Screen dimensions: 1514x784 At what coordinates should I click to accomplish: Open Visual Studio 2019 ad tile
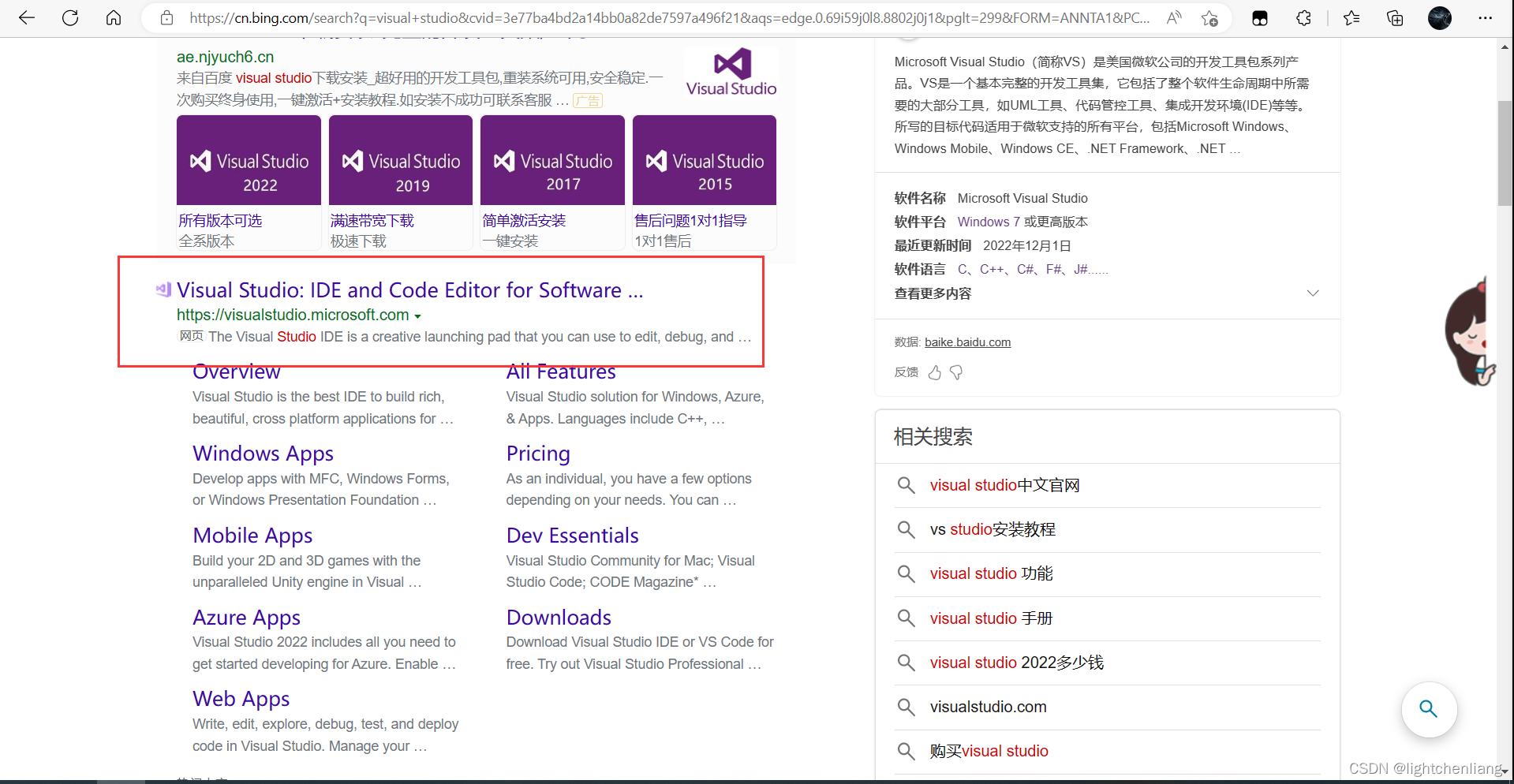coord(401,160)
